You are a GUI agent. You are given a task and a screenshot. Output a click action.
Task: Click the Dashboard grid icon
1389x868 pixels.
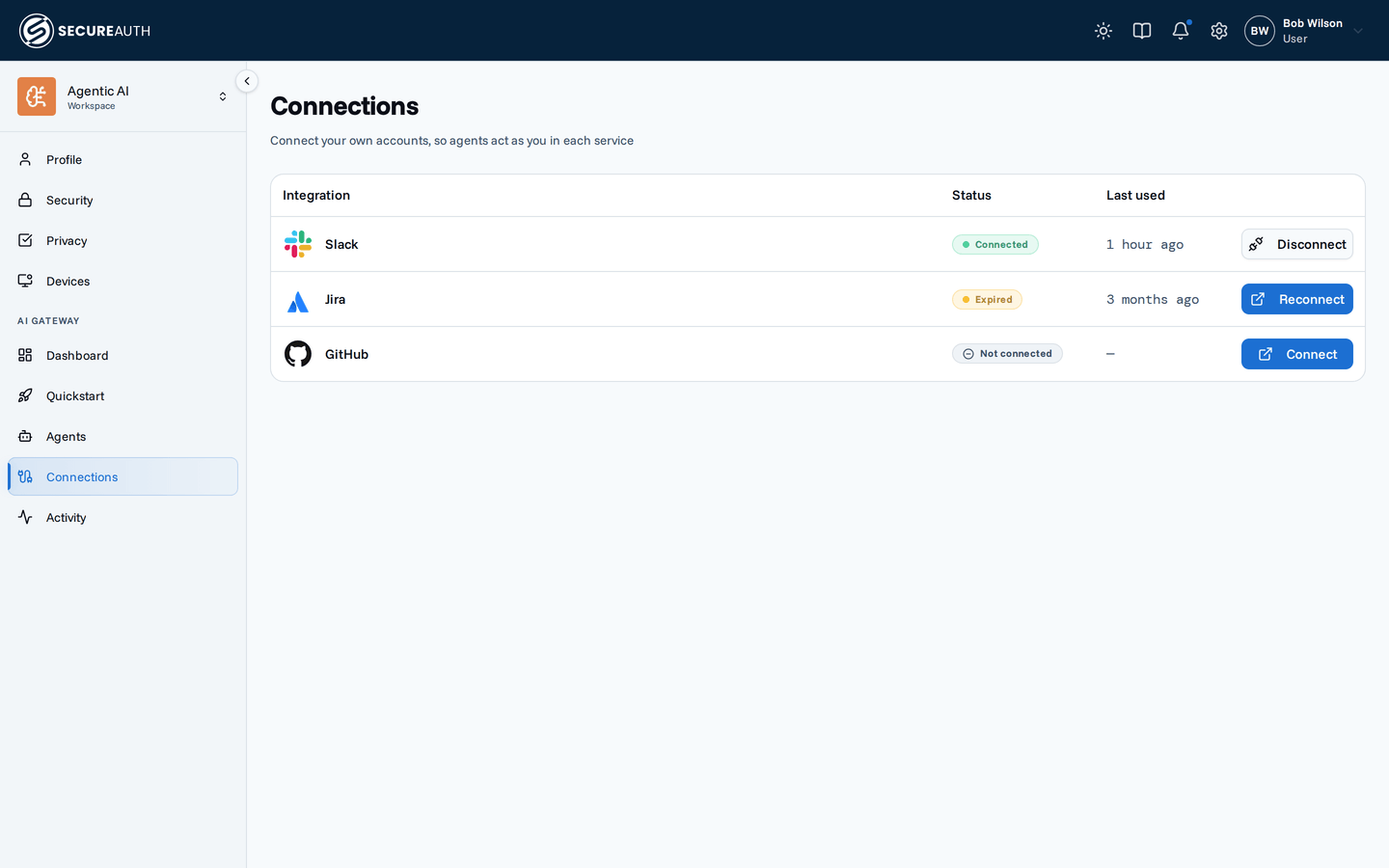(x=25, y=355)
